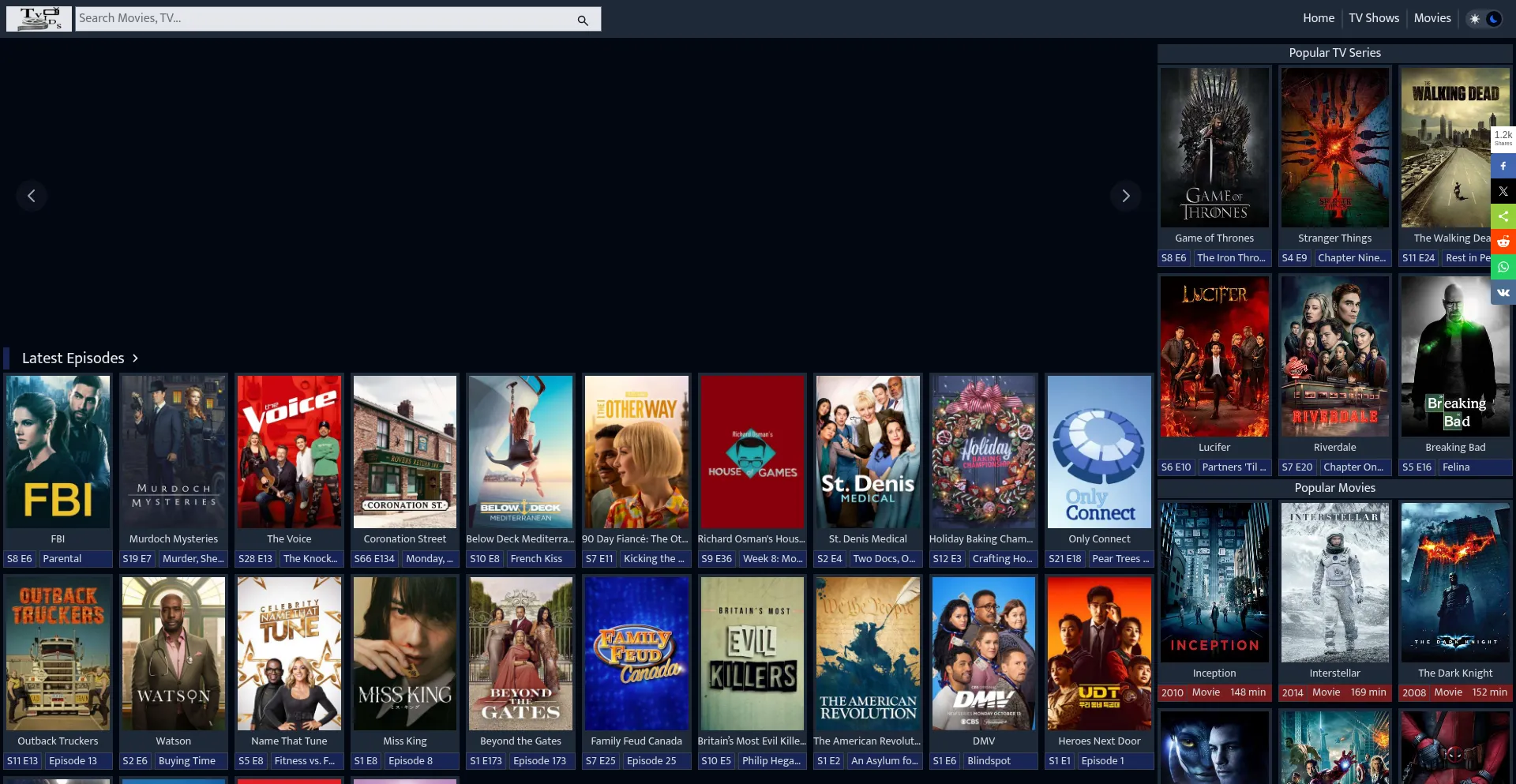Open The Walking Dead poster
Image resolution: width=1516 pixels, height=784 pixels.
pyautogui.click(x=1456, y=148)
